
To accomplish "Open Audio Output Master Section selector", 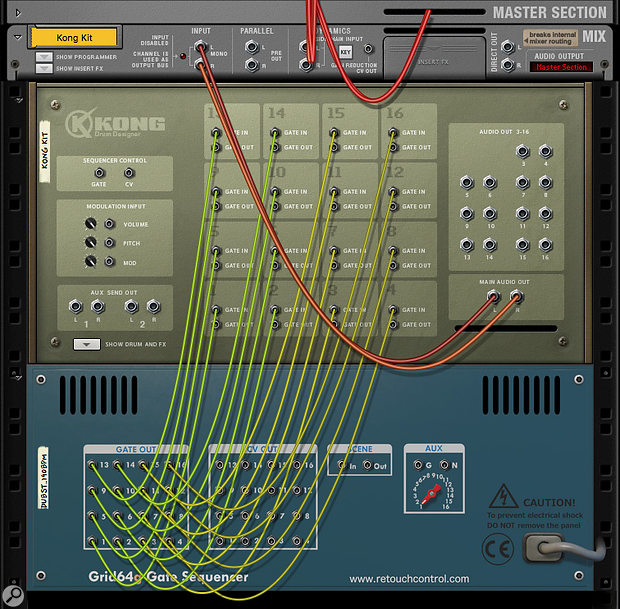I will click(x=561, y=67).
